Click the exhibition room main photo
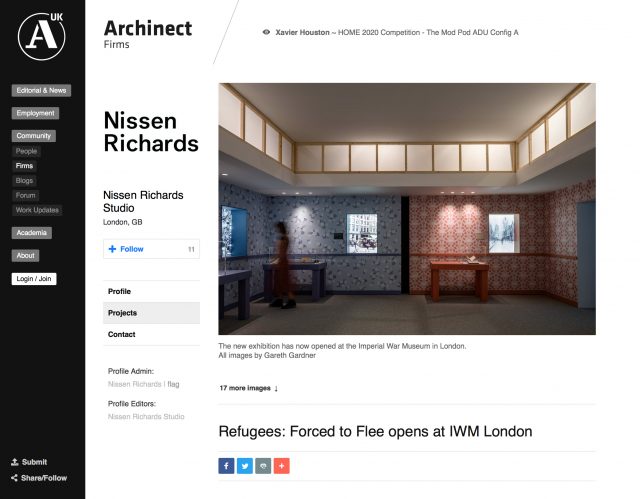The width and height of the screenshot is (640, 499). pyautogui.click(x=407, y=208)
